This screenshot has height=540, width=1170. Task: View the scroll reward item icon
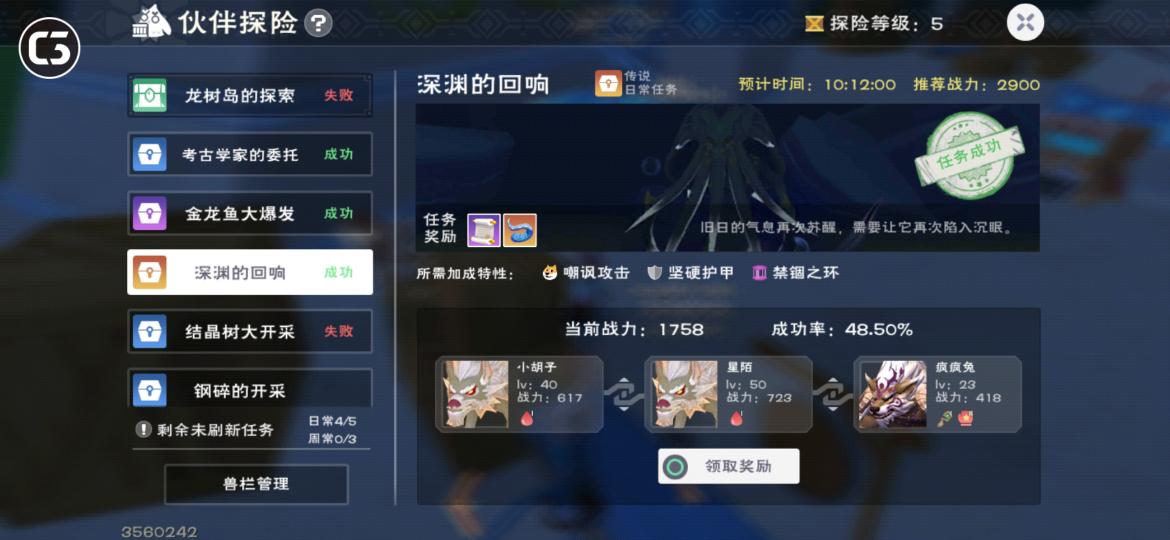point(484,230)
